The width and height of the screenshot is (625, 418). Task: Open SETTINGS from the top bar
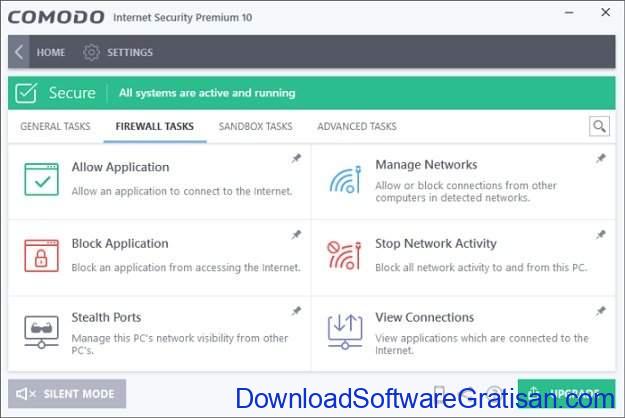click(x=130, y=52)
